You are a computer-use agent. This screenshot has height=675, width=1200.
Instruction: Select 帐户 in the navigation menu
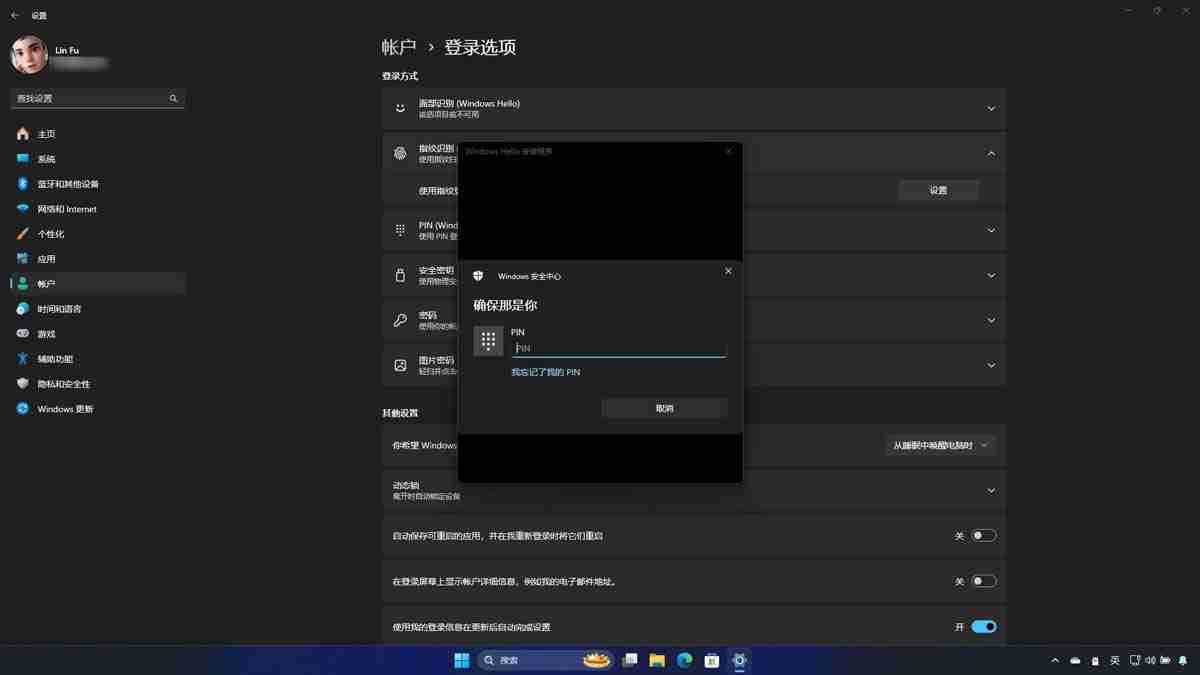pyautogui.click(x=46, y=283)
